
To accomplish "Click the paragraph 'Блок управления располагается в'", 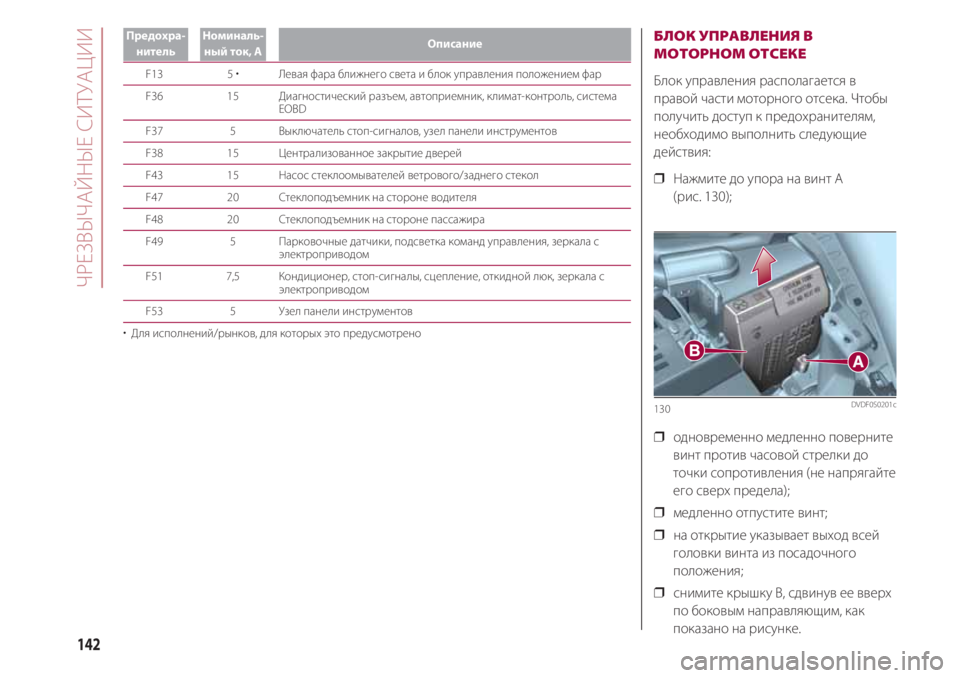I will pyautogui.click(x=770, y=116).
